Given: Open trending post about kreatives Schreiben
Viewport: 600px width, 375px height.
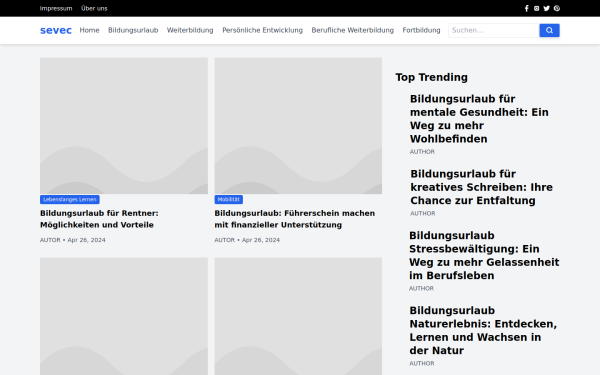Looking at the screenshot, I should click(x=481, y=187).
